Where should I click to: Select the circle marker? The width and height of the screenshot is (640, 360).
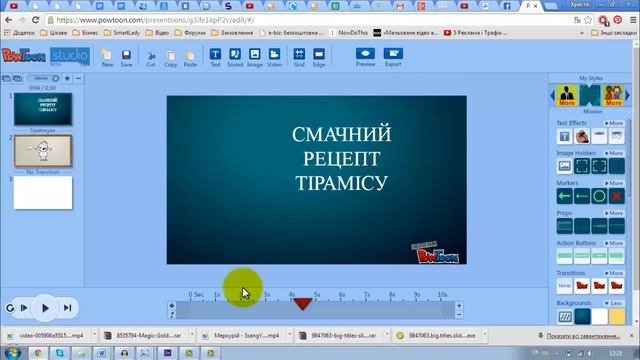coord(599,196)
